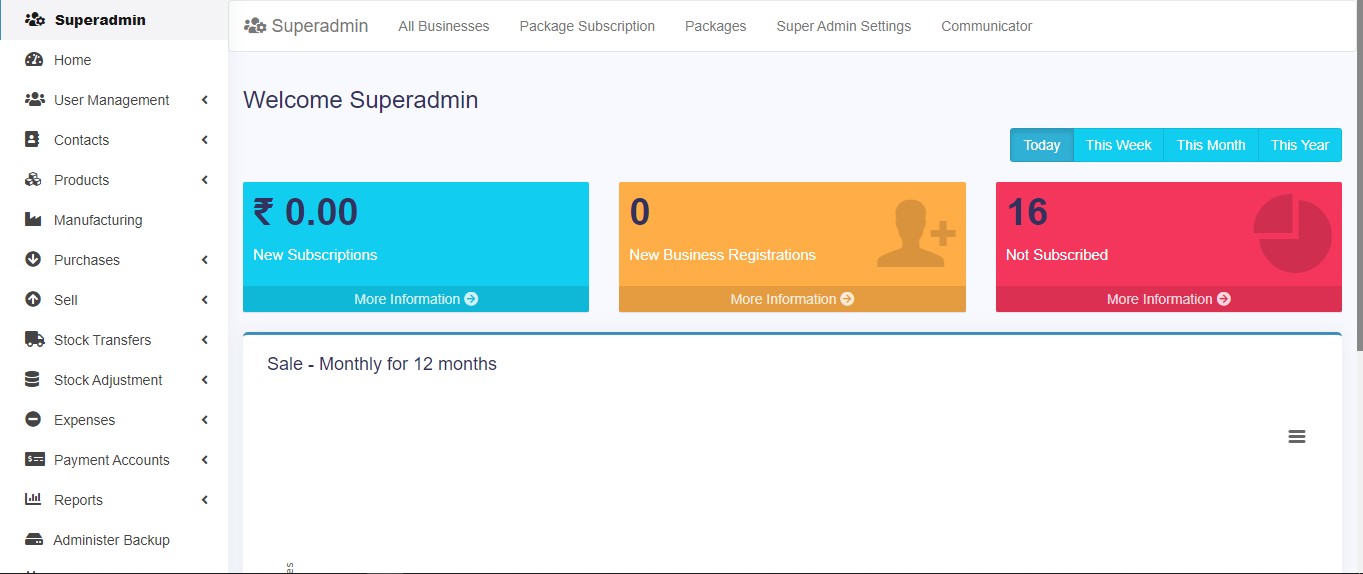The width and height of the screenshot is (1363, 574).
Task: Select the Today date filter
Action: (x=1041, y=145)
